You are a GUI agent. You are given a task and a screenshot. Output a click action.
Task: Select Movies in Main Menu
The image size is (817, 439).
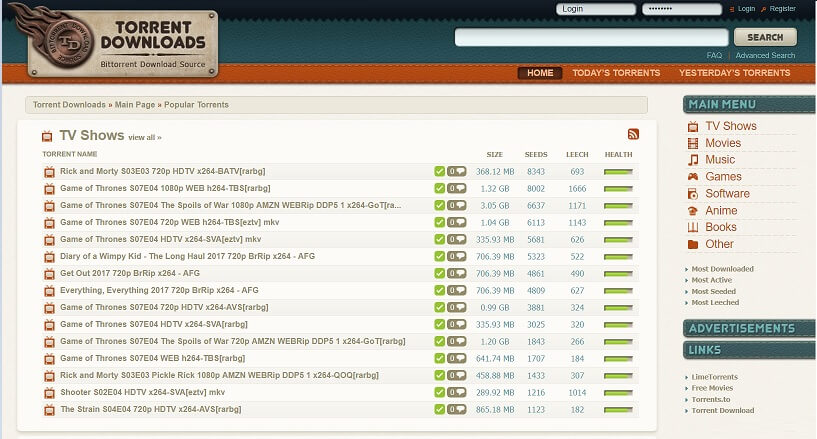[x=723, y=143]
